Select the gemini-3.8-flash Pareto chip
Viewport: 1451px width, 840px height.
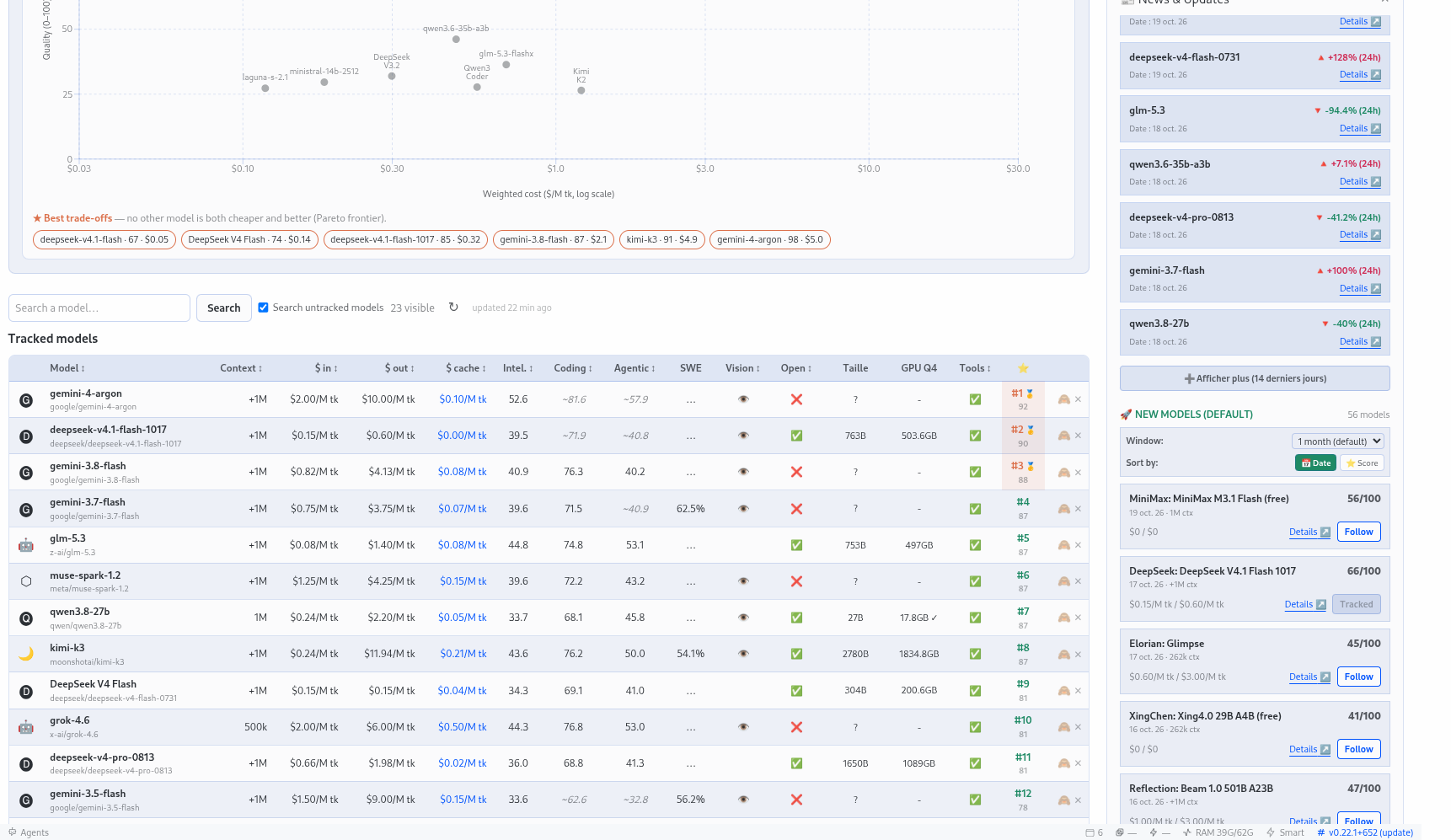[554, 240]
